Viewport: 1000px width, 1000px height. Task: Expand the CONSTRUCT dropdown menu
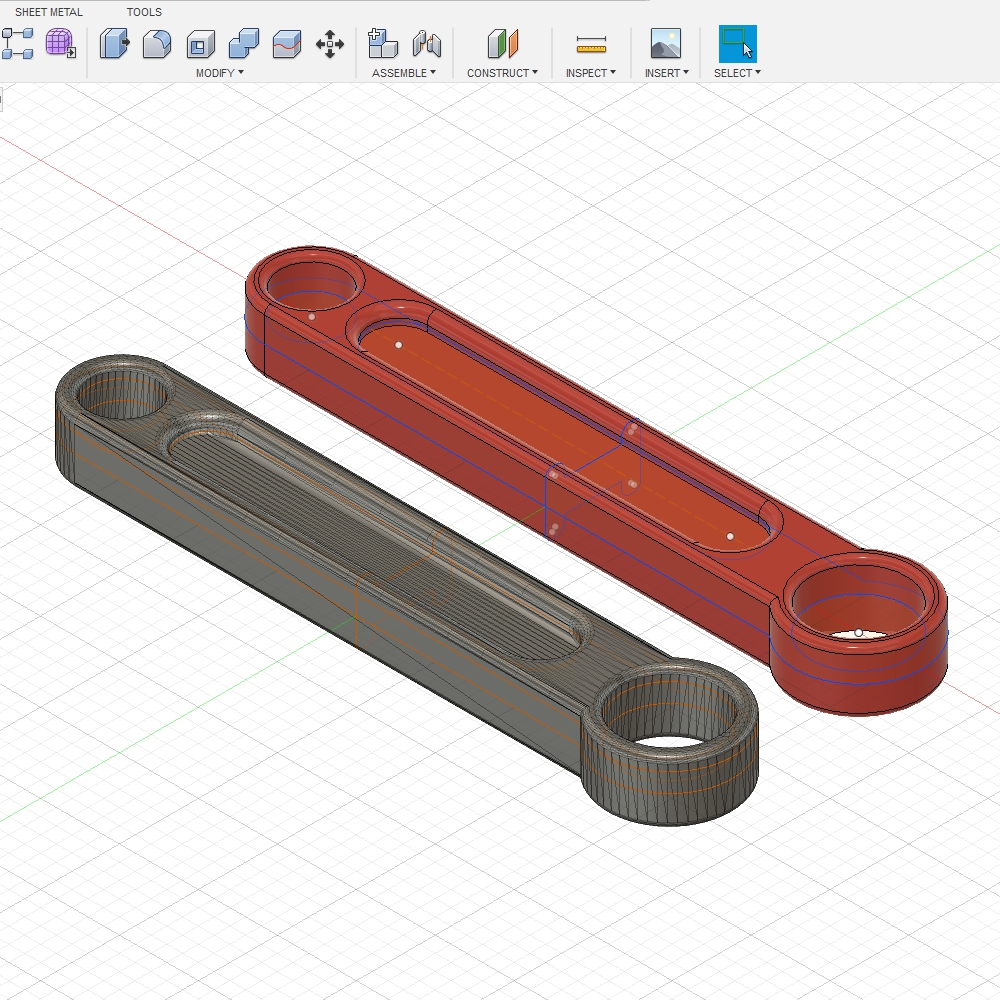[x=503, y=73]
